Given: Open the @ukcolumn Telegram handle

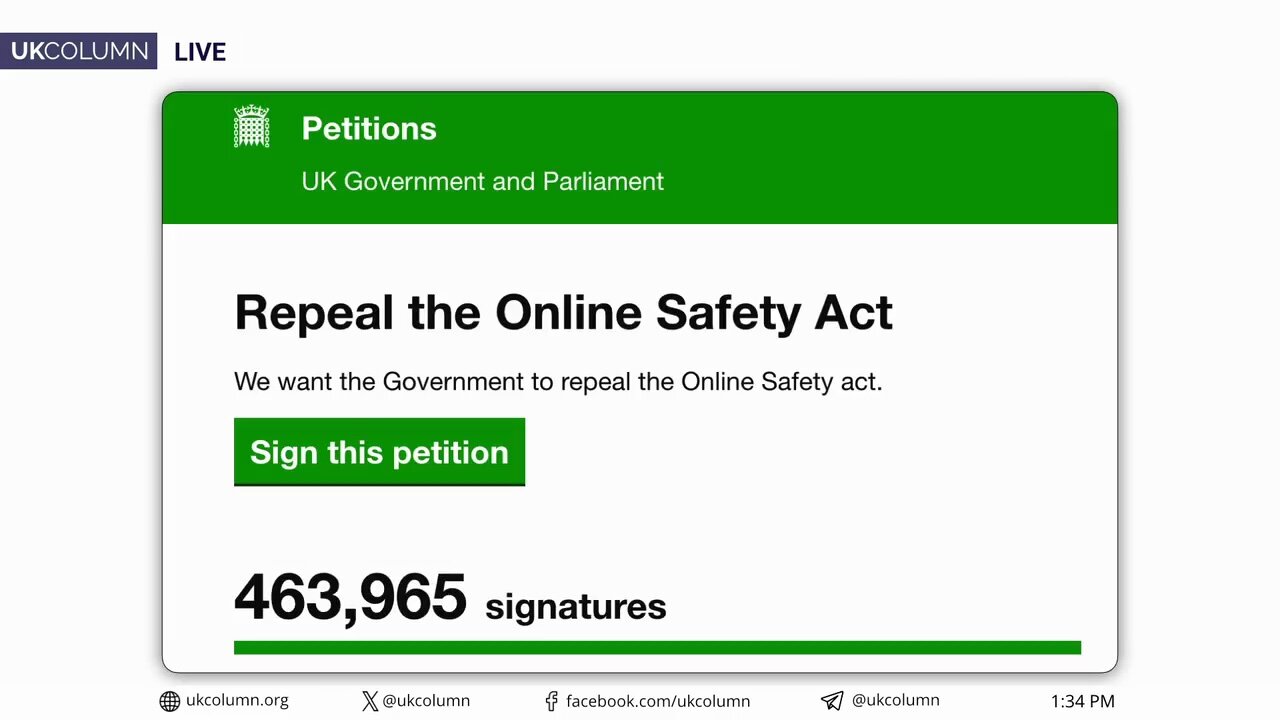Looking at the screenshot, I should 895,700.
